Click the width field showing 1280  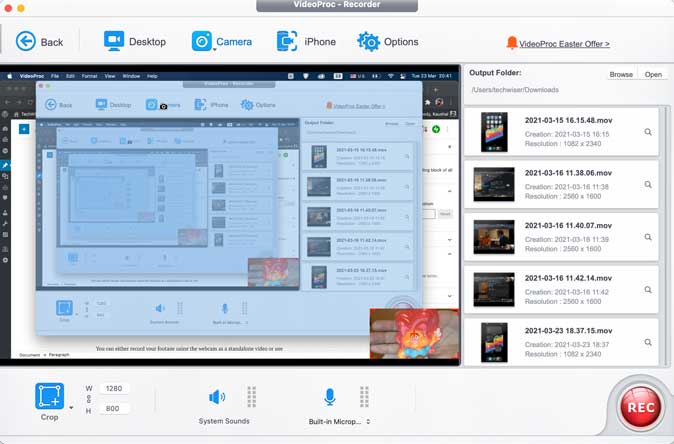point(114,388)
